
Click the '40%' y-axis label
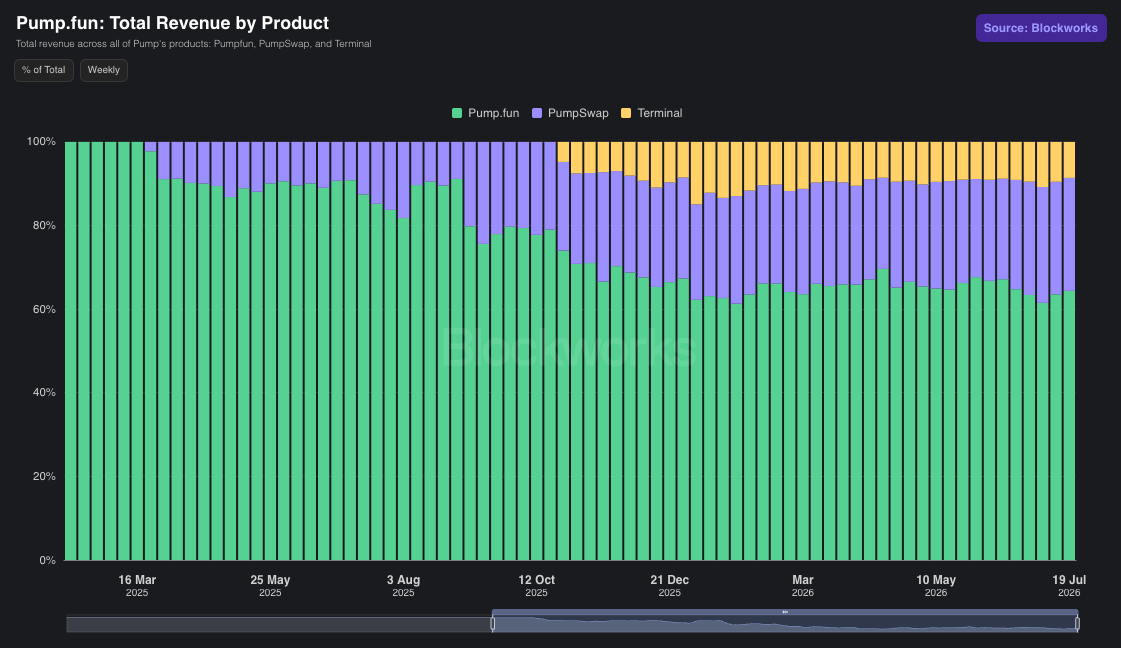(44, 393)
